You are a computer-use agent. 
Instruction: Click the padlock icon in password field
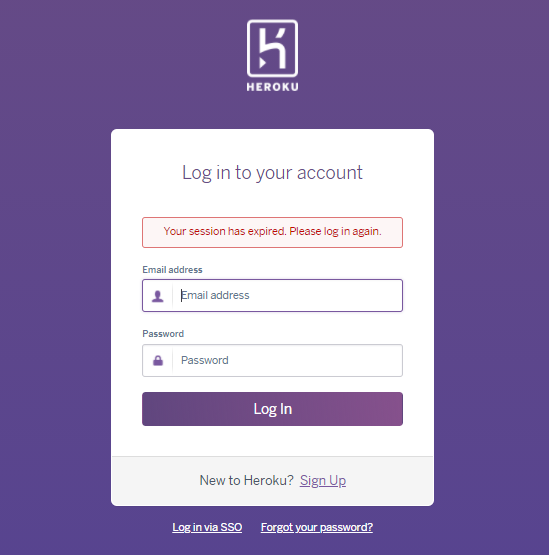tap(158, 361)
